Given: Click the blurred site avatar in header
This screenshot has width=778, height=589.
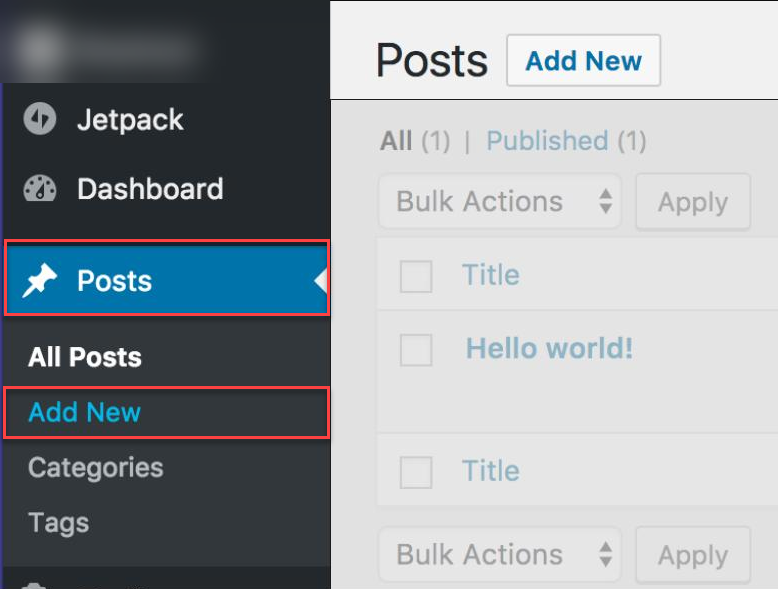Looking at the screenshot, I should (42, 47).
